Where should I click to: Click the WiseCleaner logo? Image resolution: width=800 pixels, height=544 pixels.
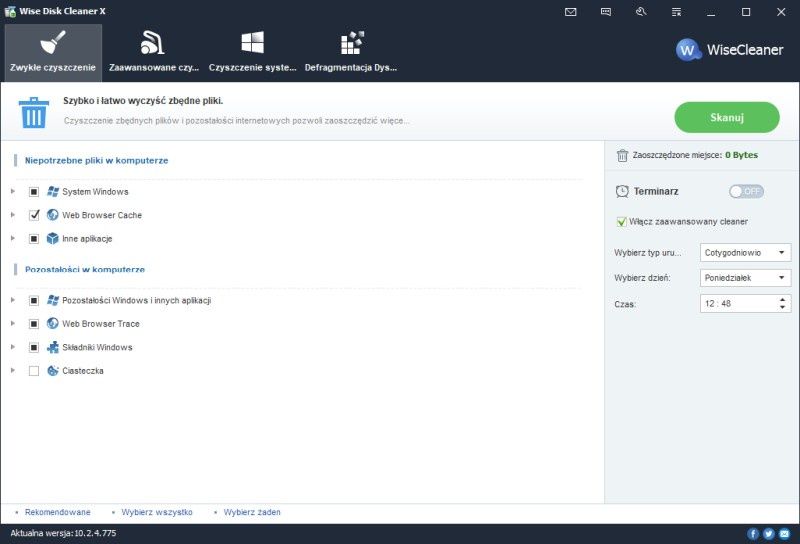730,50
